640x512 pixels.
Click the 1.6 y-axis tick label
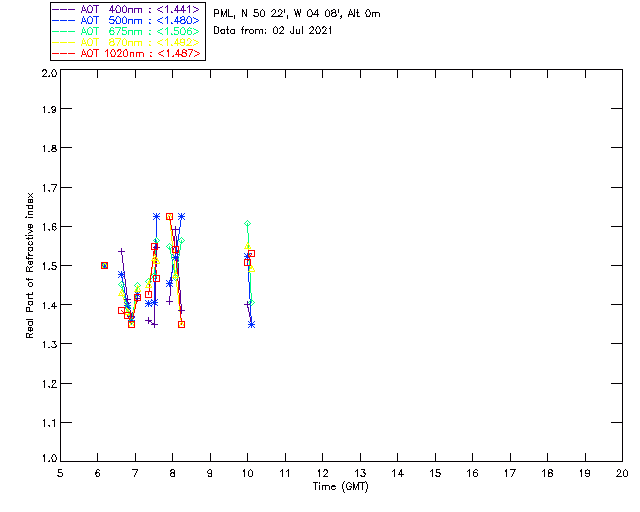click(49, 227)
